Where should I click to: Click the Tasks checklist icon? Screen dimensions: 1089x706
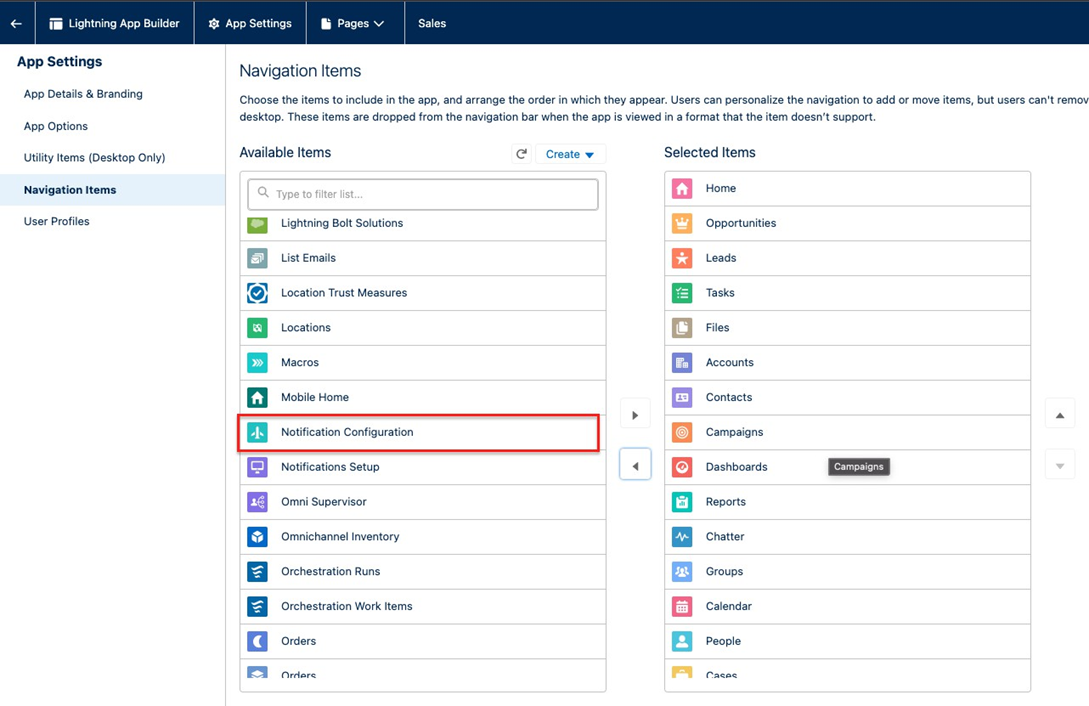[682, 293]
